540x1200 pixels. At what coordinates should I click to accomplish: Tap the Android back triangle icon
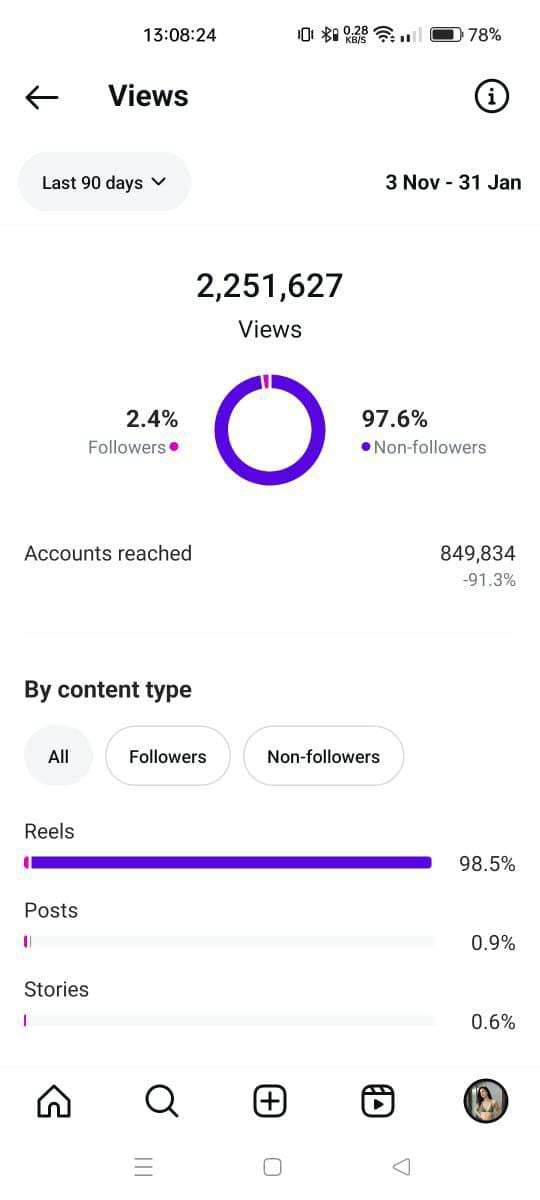coord(402,1166)
